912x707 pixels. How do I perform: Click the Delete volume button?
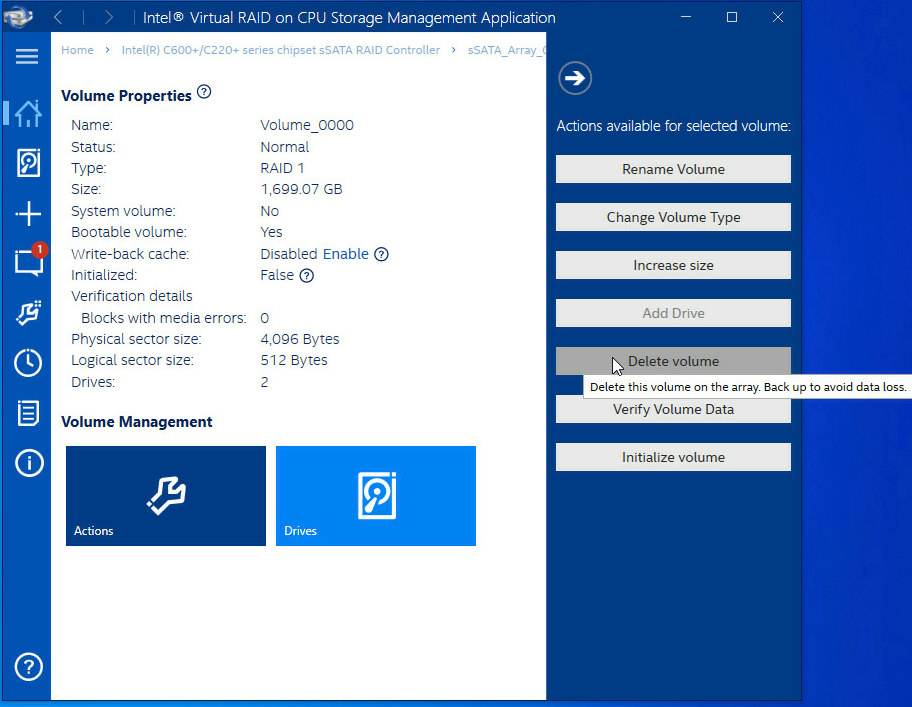pos(673,361)
